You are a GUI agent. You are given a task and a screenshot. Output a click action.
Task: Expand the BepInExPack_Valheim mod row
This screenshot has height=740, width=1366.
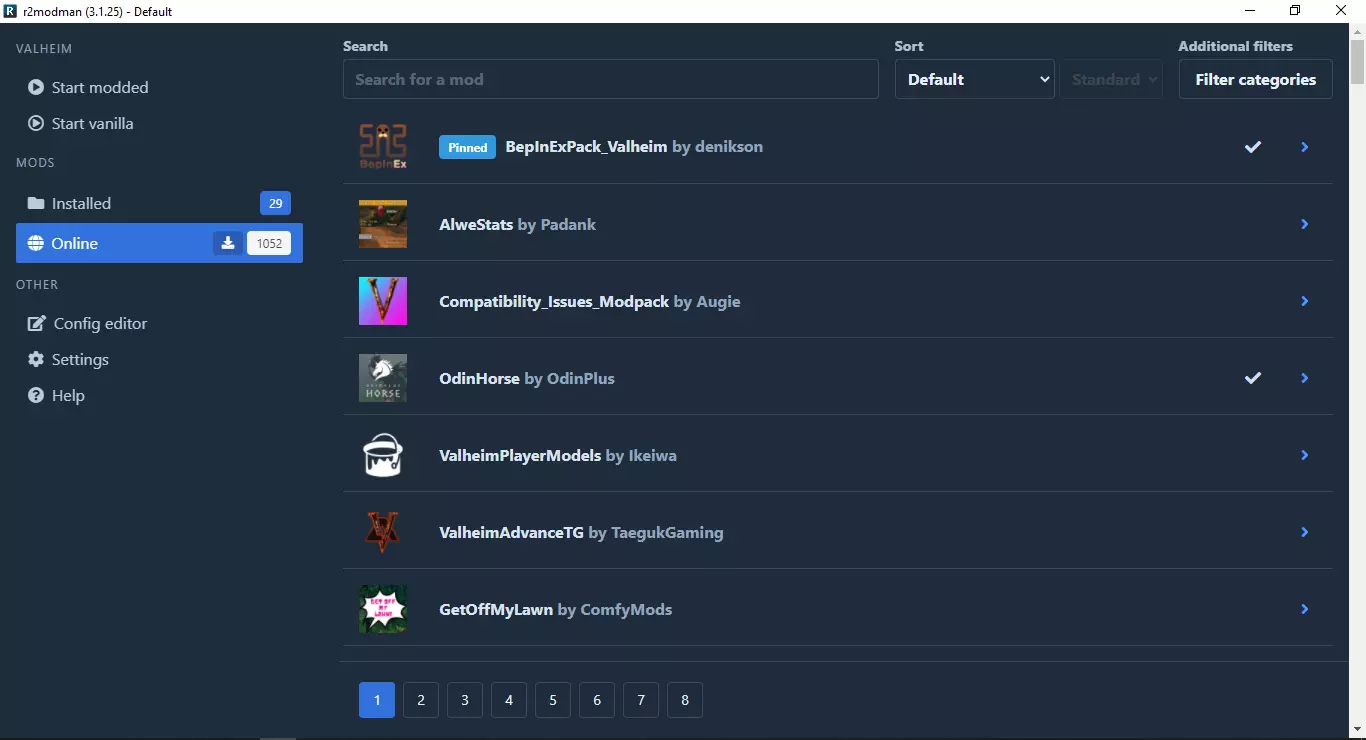[1305, 147]
